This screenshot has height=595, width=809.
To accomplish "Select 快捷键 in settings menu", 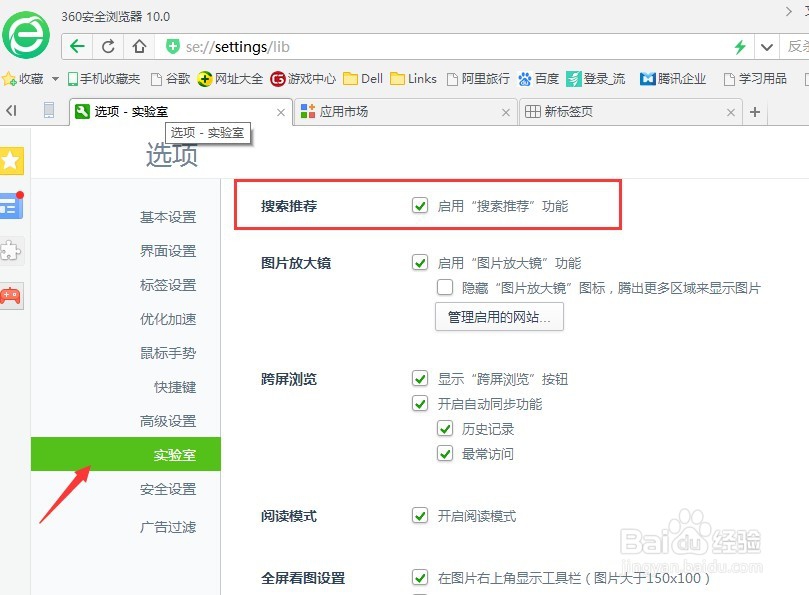I will [x=175, y=388].
